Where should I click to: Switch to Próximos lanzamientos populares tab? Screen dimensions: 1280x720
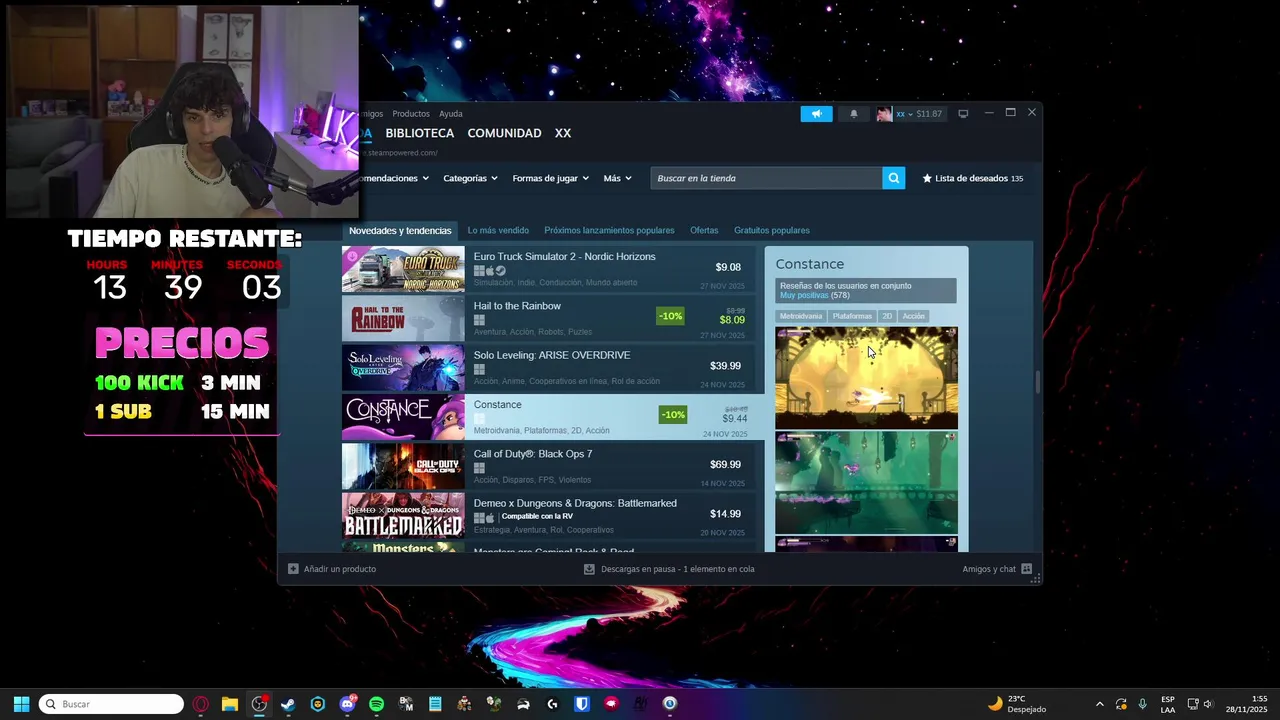click(x=609, y=231)
